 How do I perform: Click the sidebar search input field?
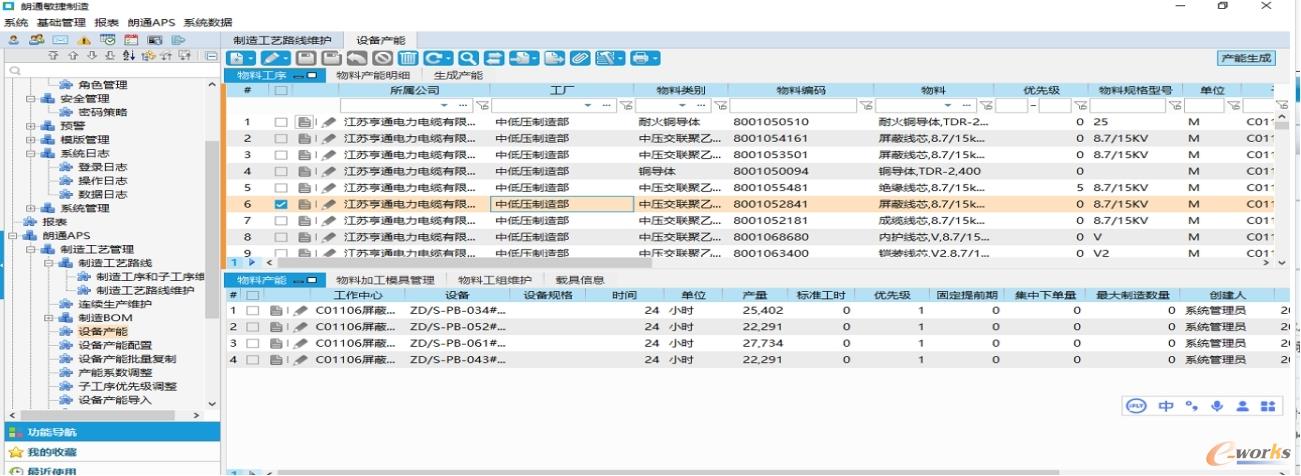[110, 71]
